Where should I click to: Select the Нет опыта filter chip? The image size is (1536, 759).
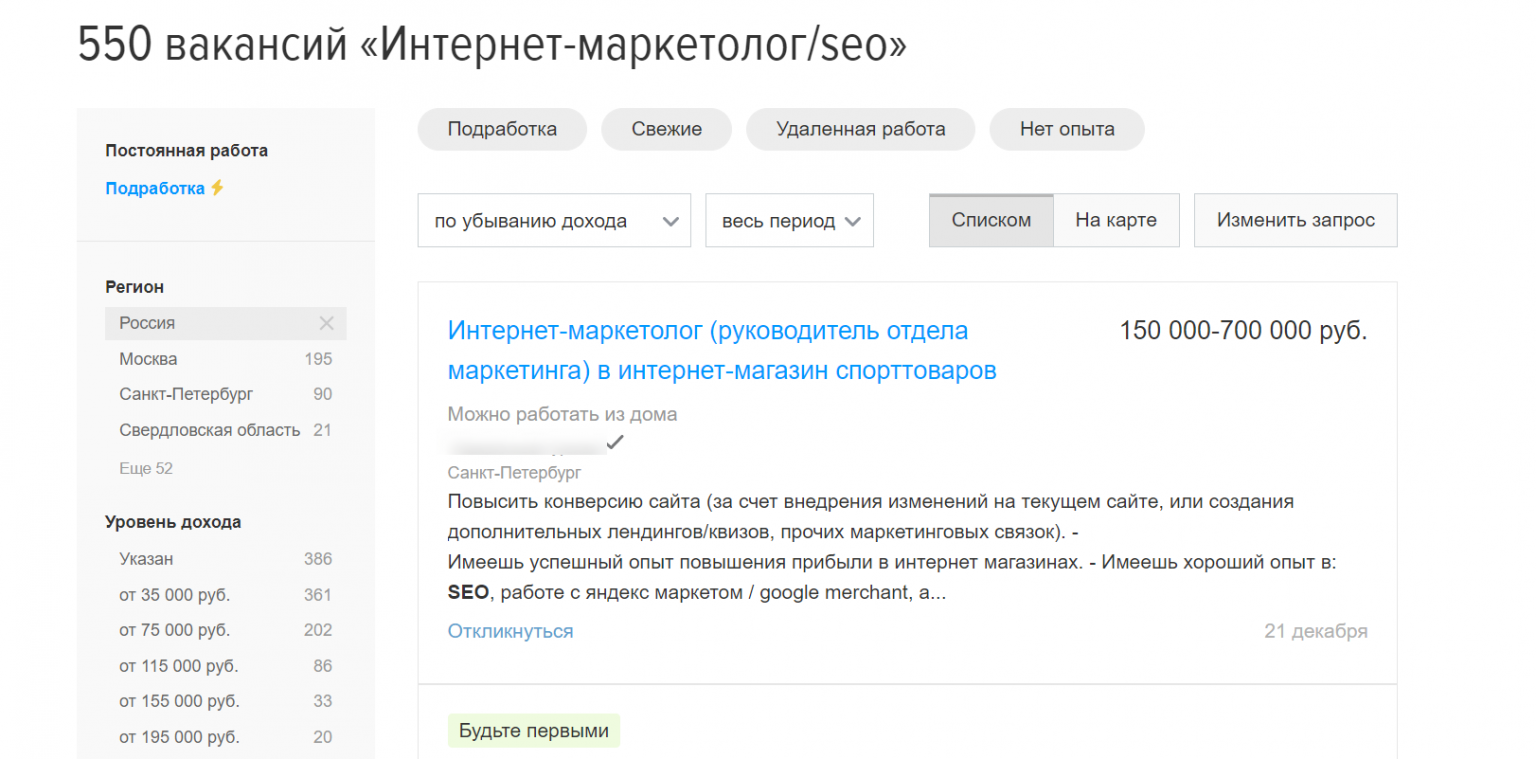point(1067,129)
